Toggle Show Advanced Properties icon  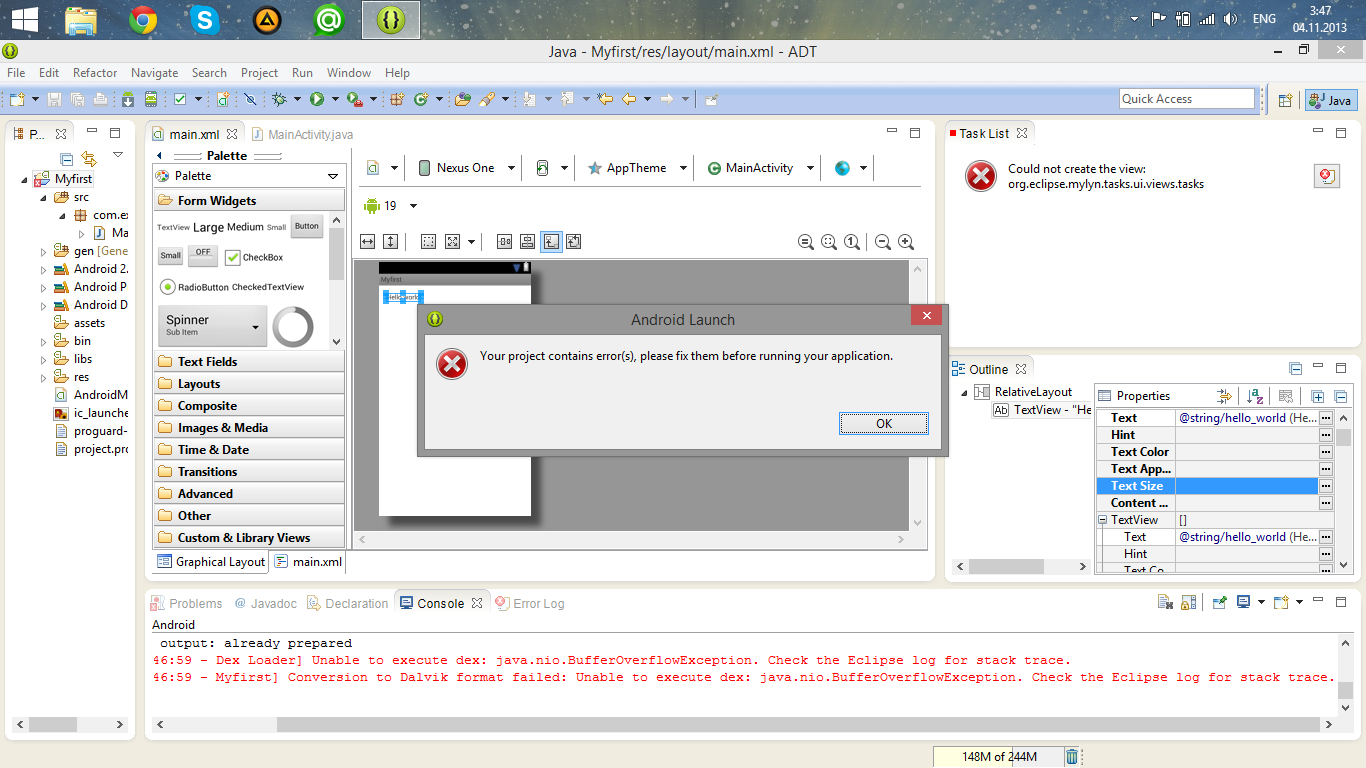click(x=1223, y=396)
